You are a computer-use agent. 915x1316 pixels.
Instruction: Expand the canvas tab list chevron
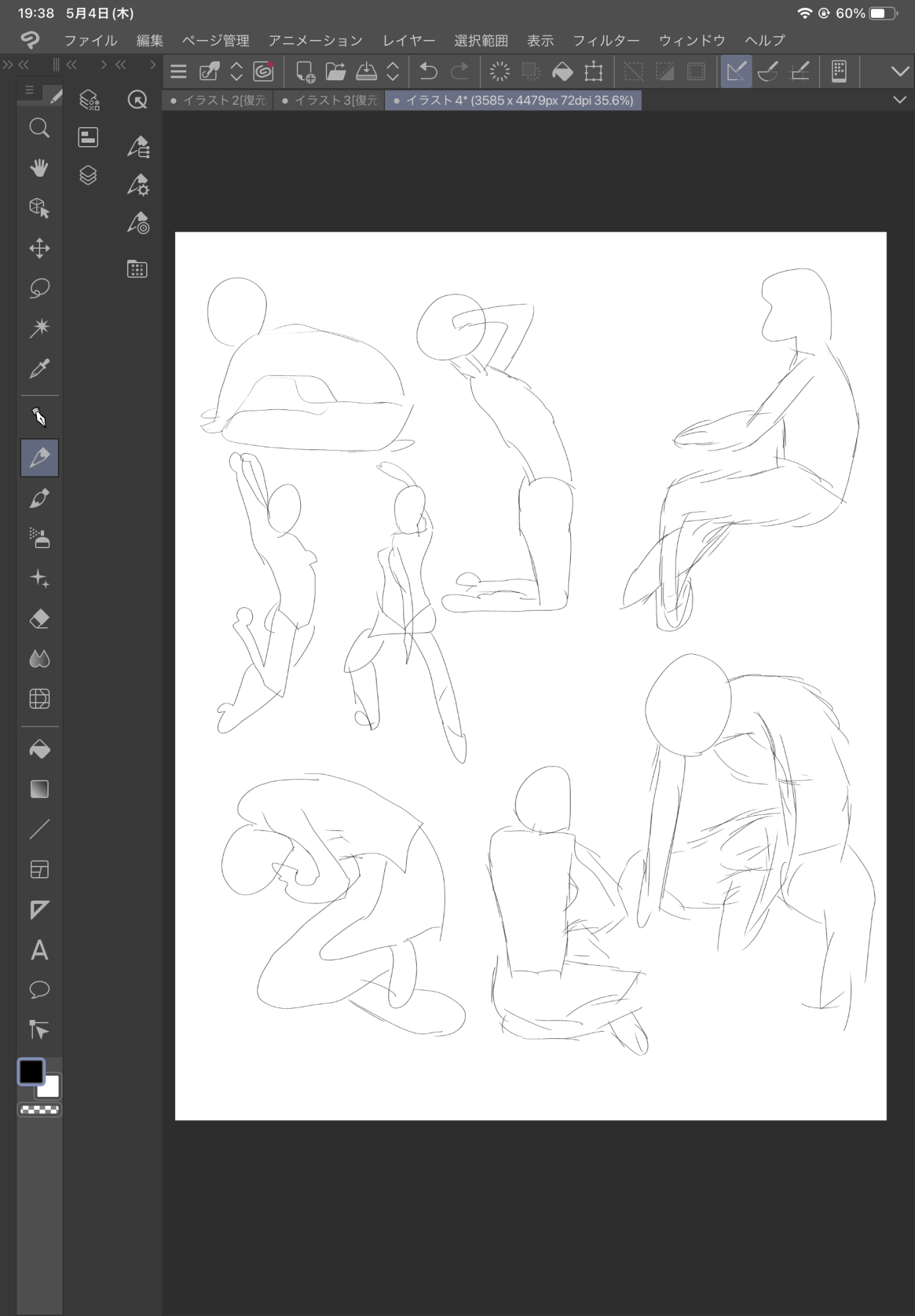[x=900, y=100]
